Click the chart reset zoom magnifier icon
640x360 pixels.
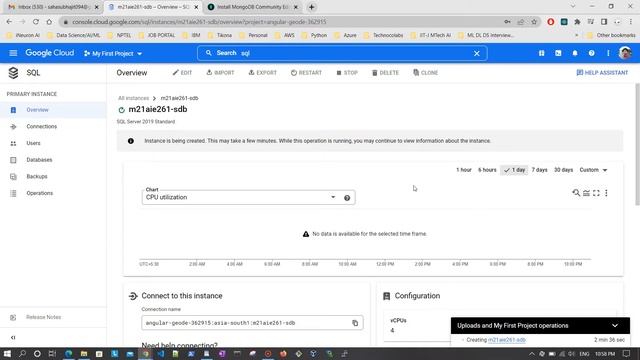click(x=576, y=193)
